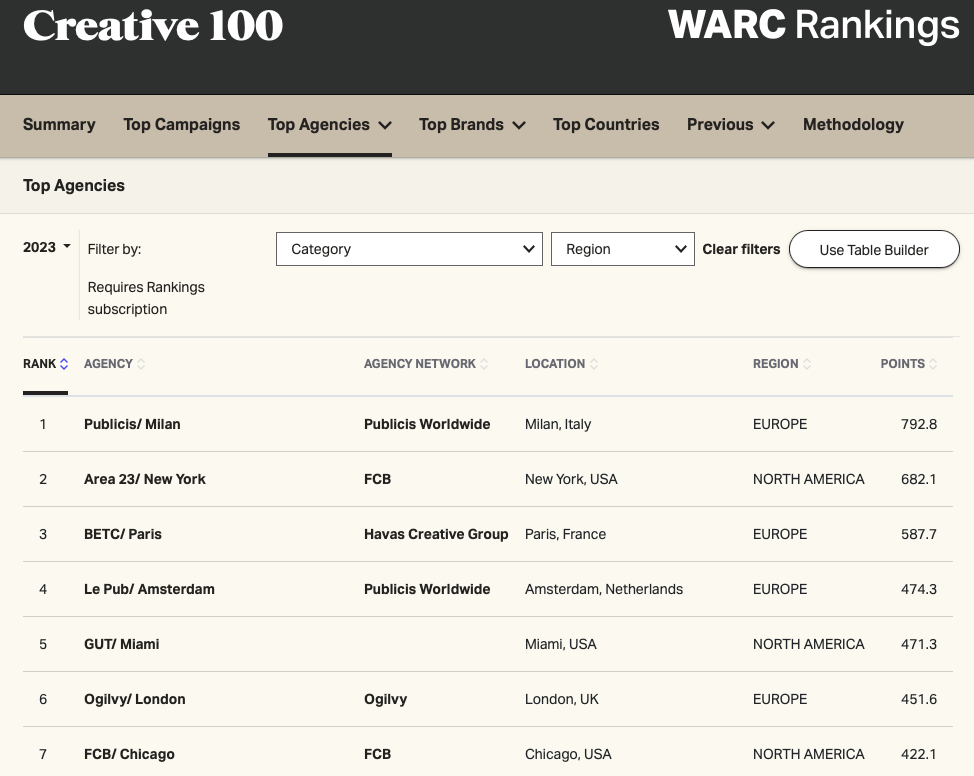Select location Amsterdam, Netherlands
974x776 pixels.
[x=604, y=589]
